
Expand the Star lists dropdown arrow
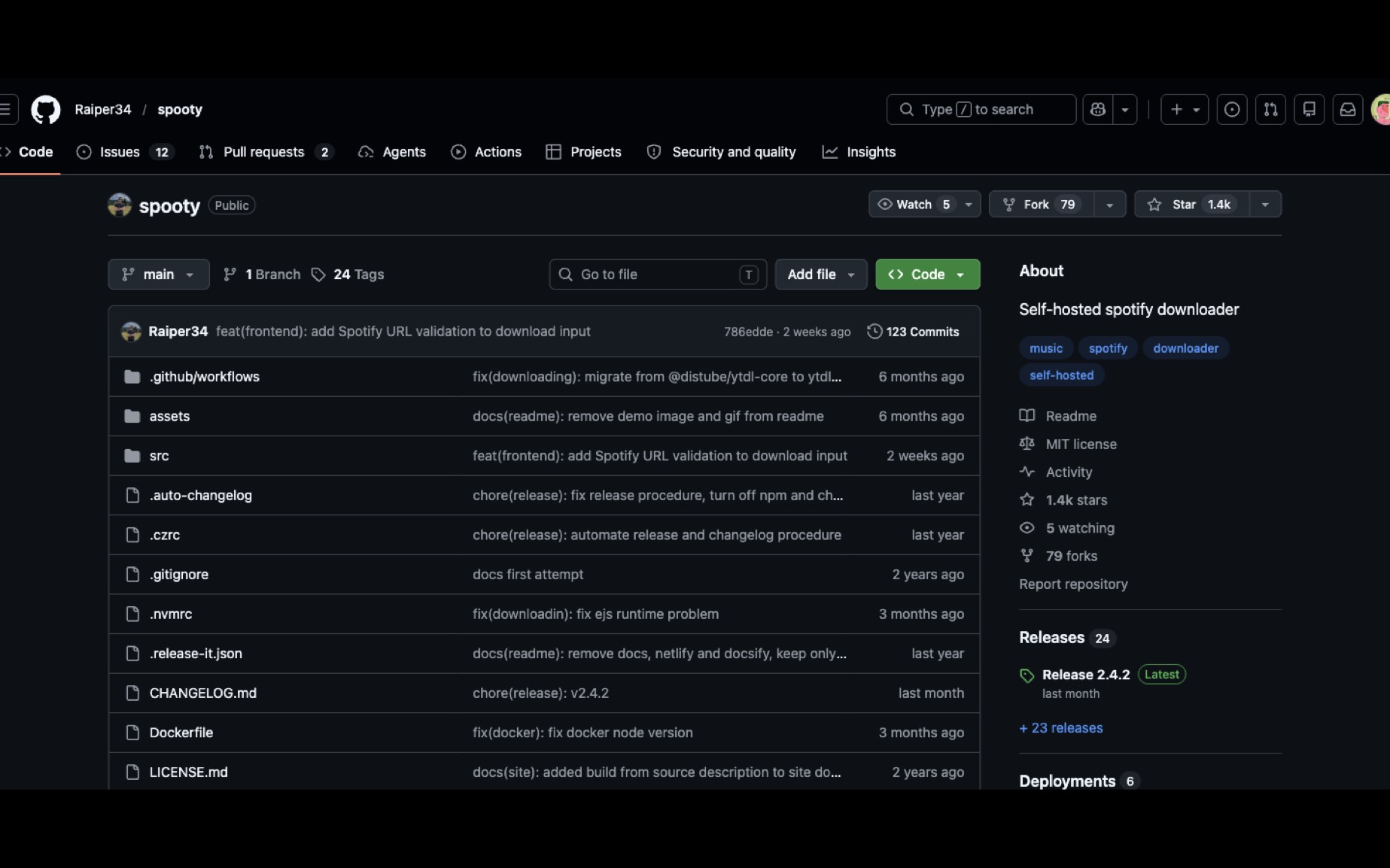click(1265, 205)
